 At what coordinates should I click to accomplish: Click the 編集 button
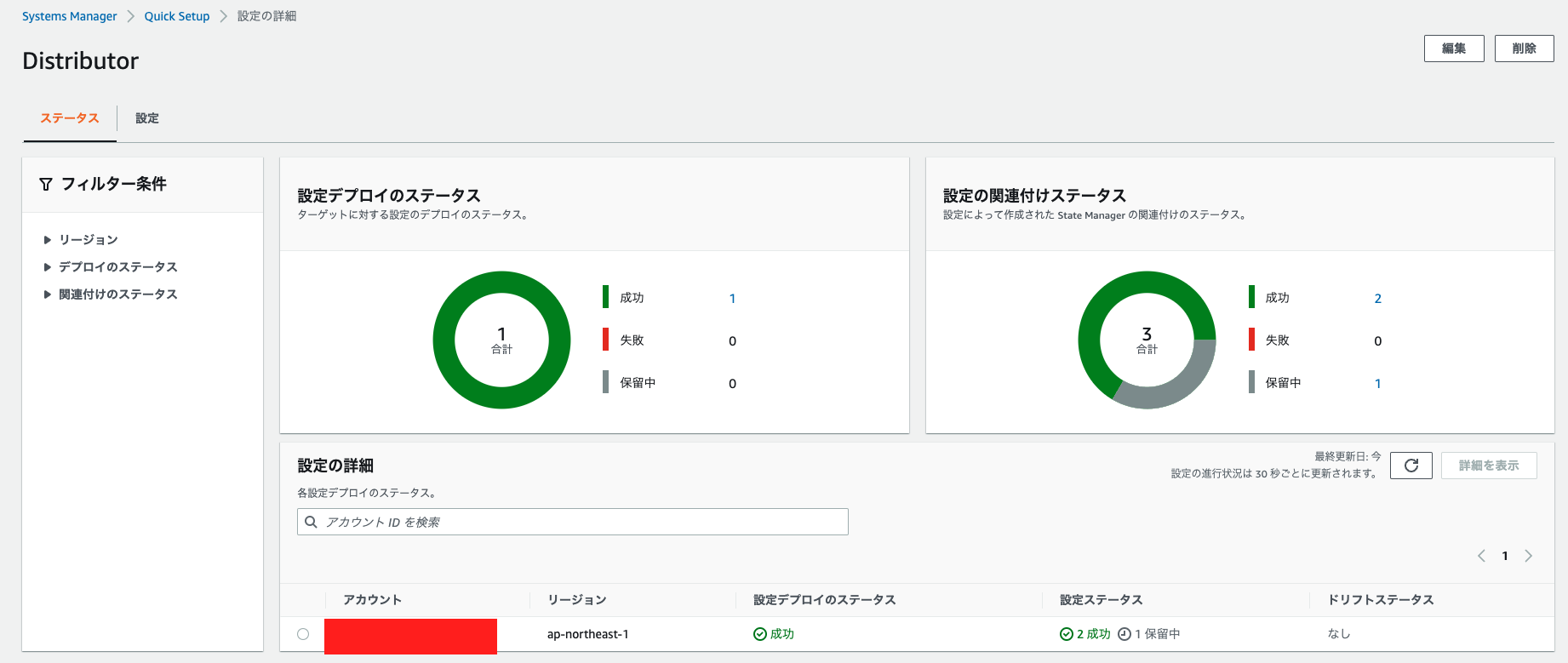click(x=1454, y=49)
